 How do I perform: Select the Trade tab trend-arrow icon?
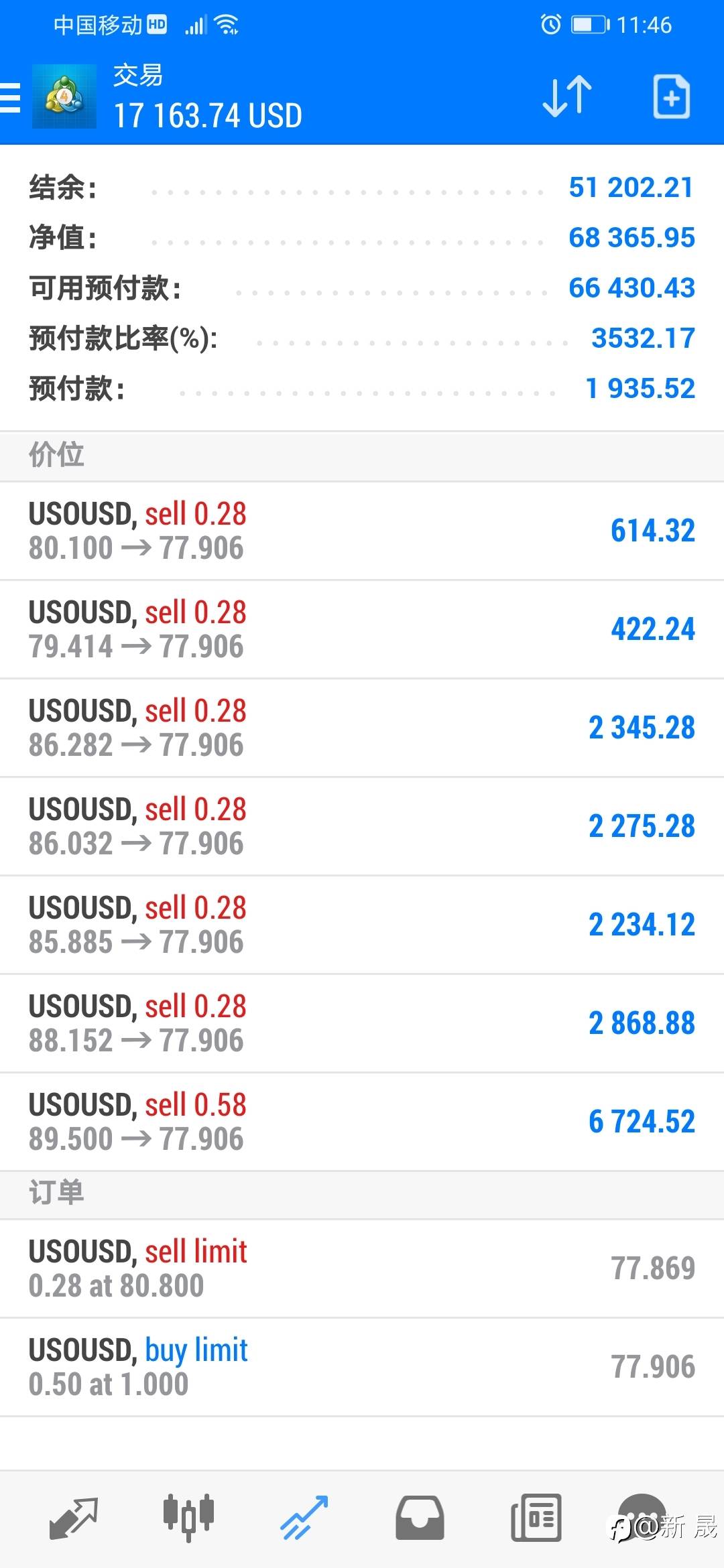point(304,1518)
